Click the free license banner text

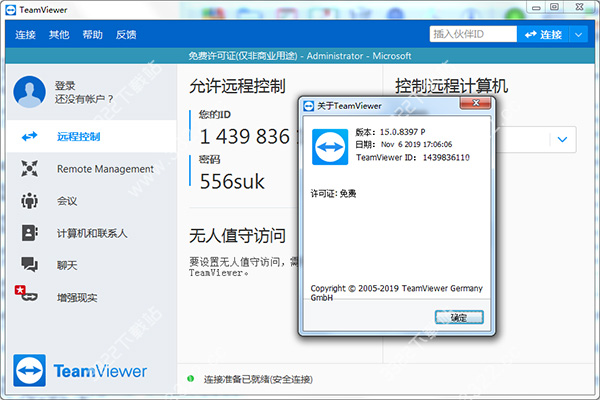point(300,56)
